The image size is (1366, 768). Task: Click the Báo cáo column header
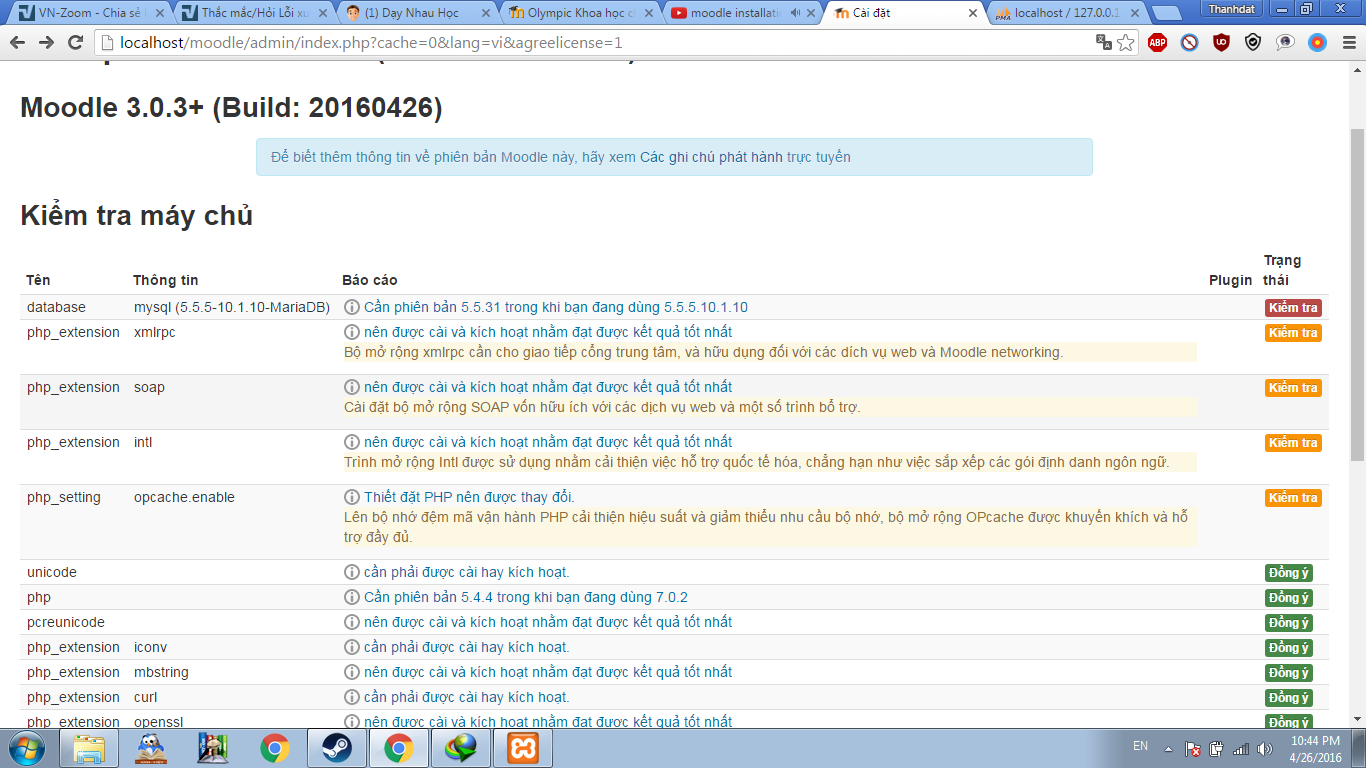coord(369,280)
